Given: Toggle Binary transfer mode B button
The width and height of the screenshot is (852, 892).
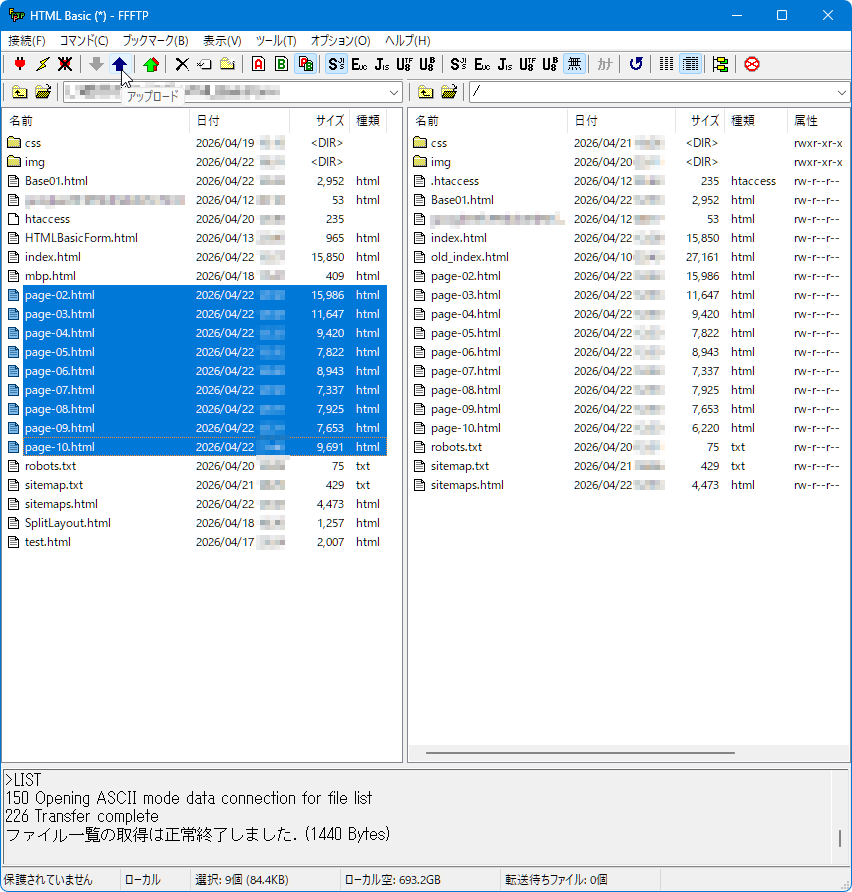Looking at the screenshot, I should [x=282, y=64].
